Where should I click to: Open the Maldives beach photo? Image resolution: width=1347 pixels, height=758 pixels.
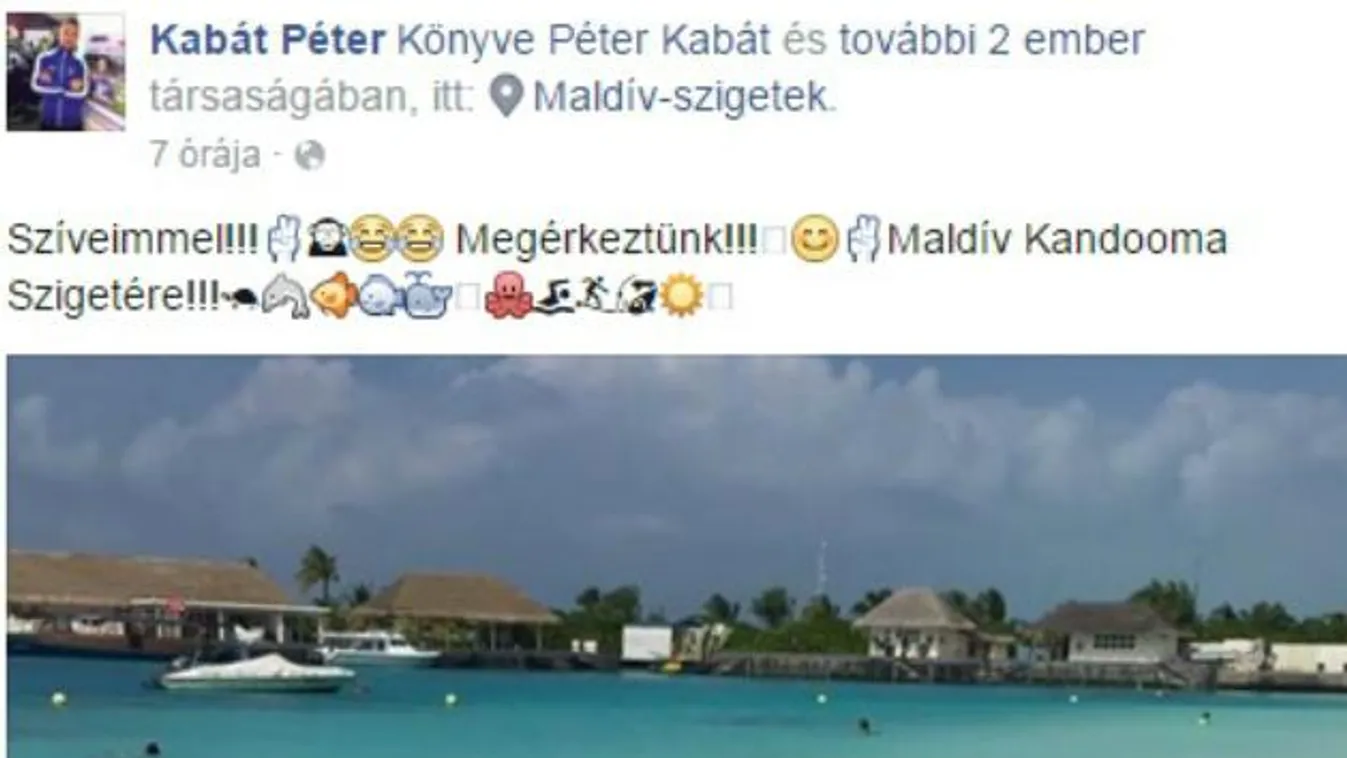677,556
